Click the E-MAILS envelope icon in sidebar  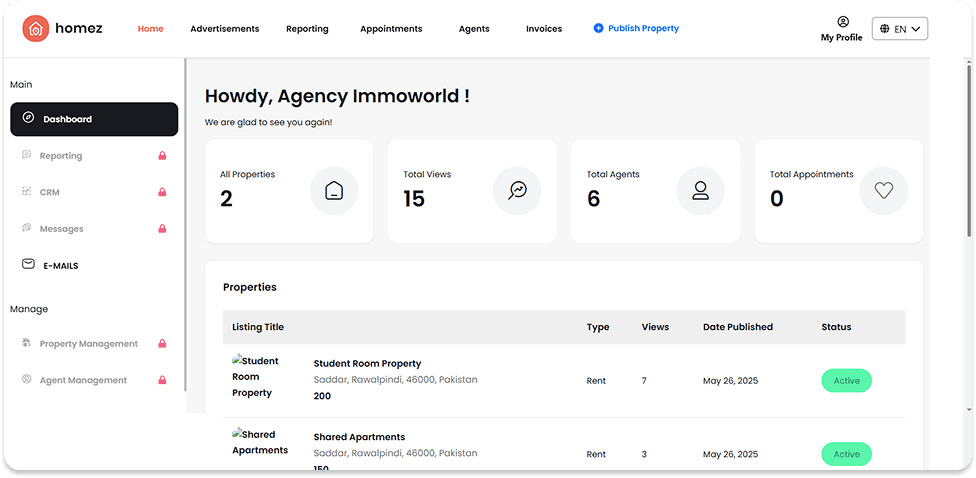pyautogui.click(x=28, y=265)
